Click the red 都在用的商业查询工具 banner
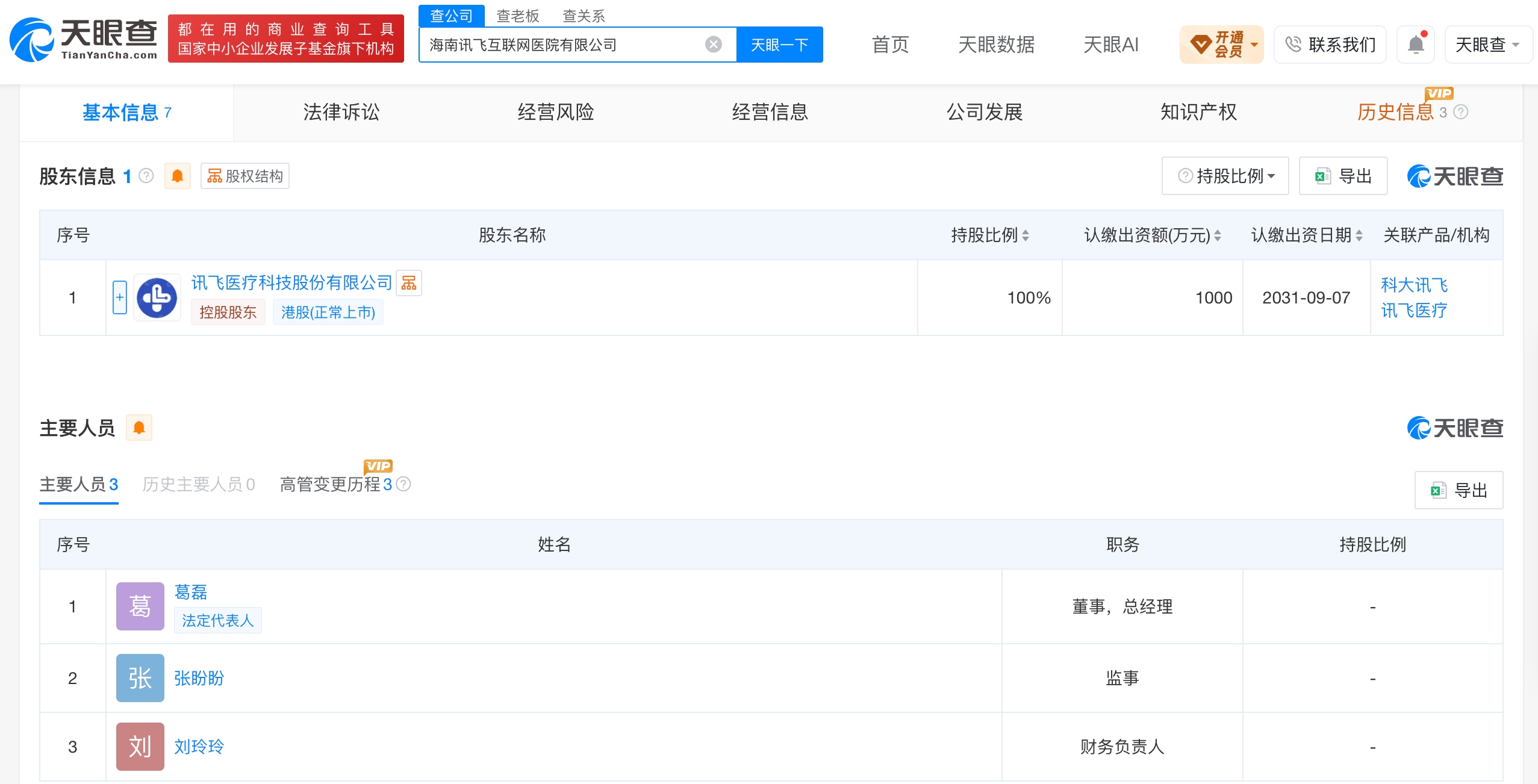The height and width of the screenshot is (784, 1538). point(285,39)
